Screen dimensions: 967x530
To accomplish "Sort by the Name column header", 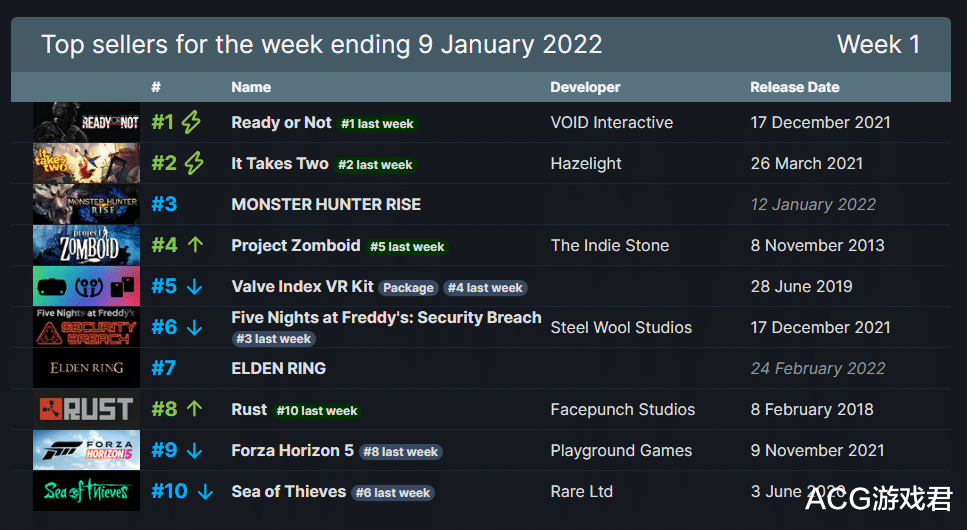I will 251,87.
